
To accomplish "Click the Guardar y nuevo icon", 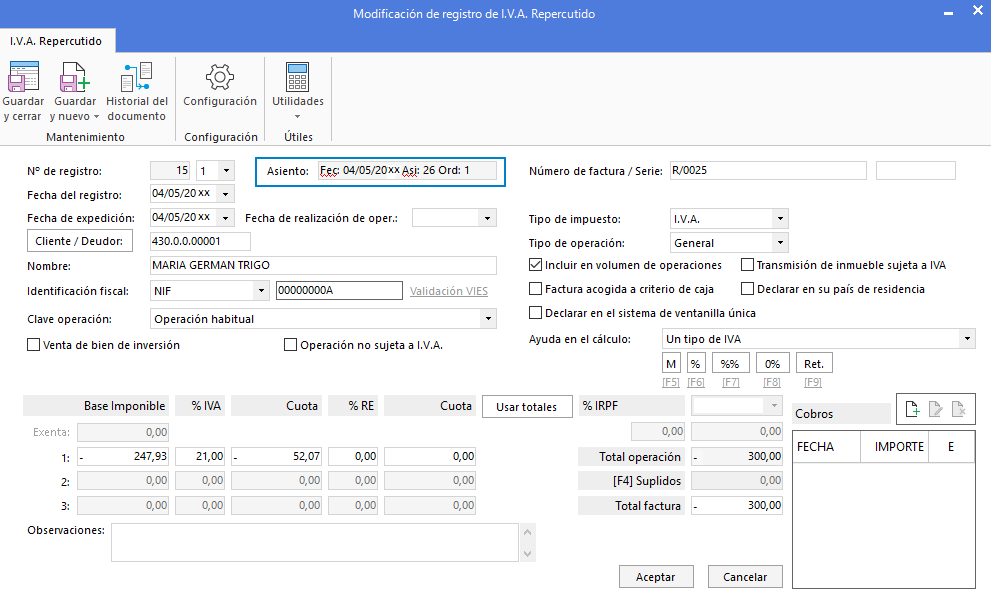I will [75, 77].
